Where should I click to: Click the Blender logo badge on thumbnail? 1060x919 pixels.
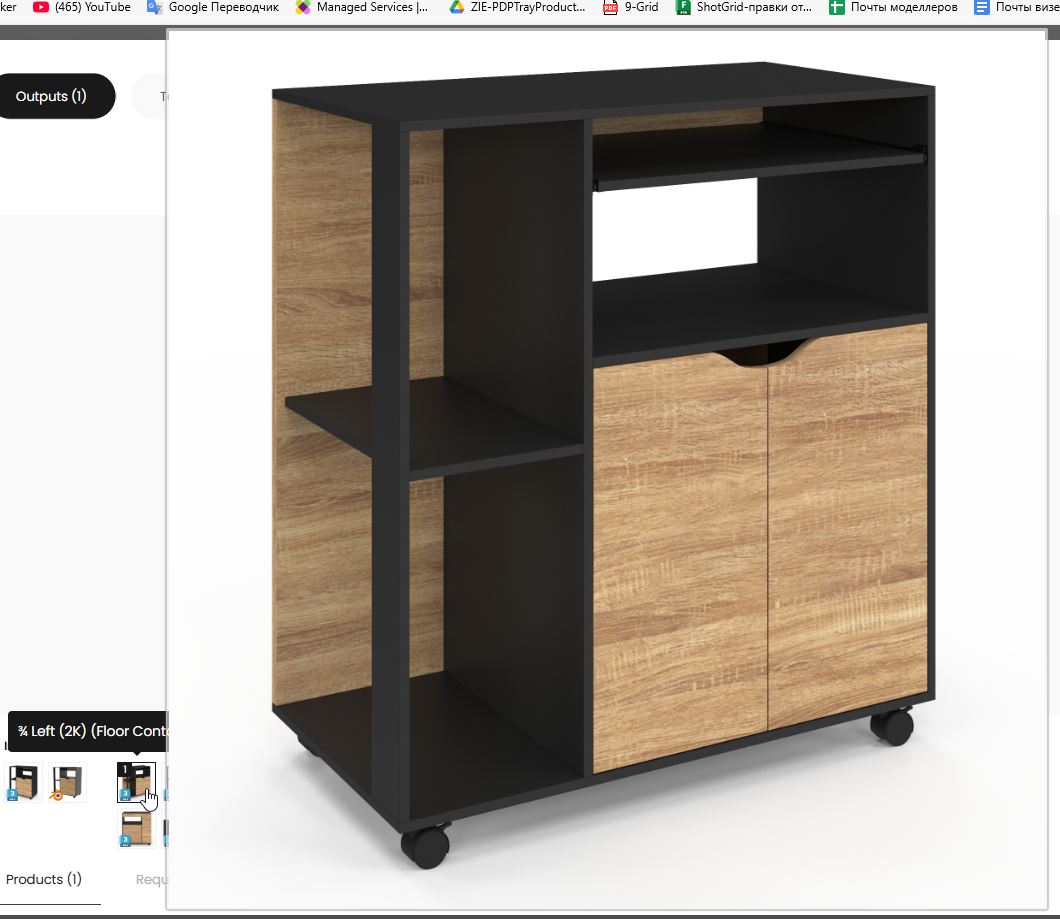pos(57,795)
